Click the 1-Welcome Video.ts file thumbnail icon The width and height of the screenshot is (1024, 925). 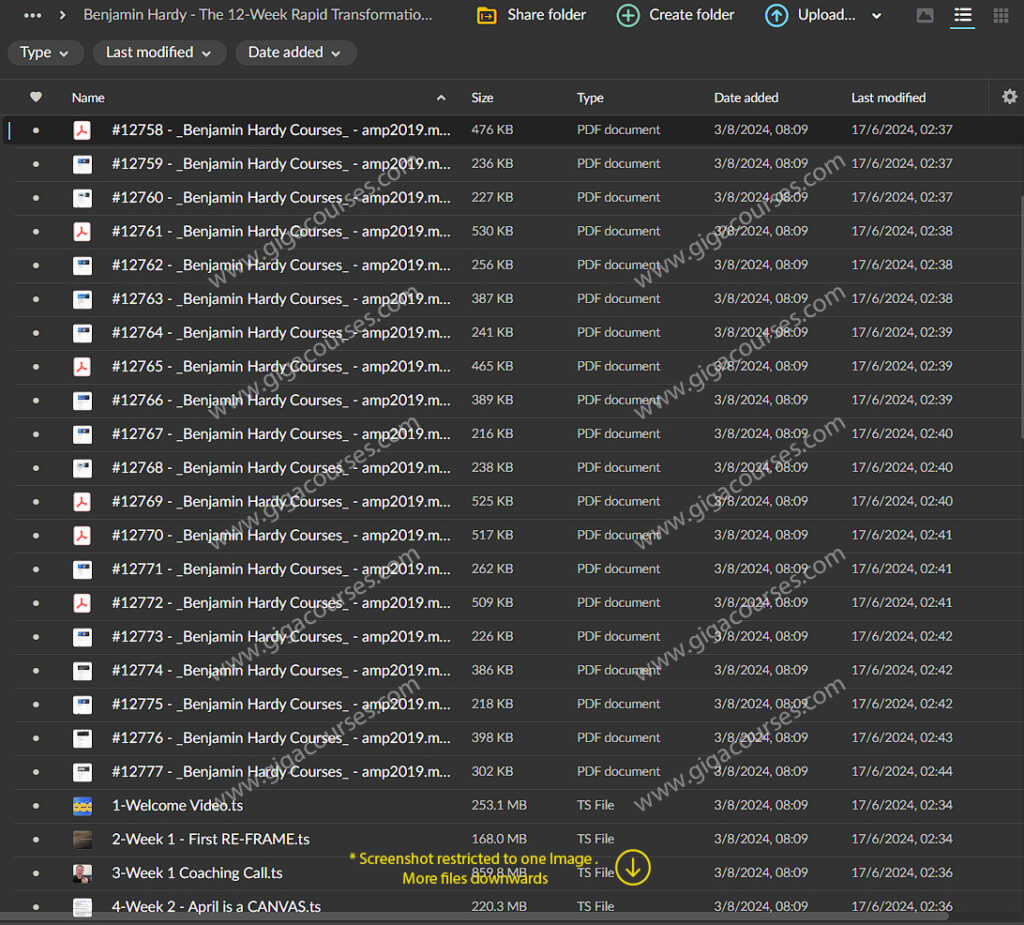click(82, 805)
